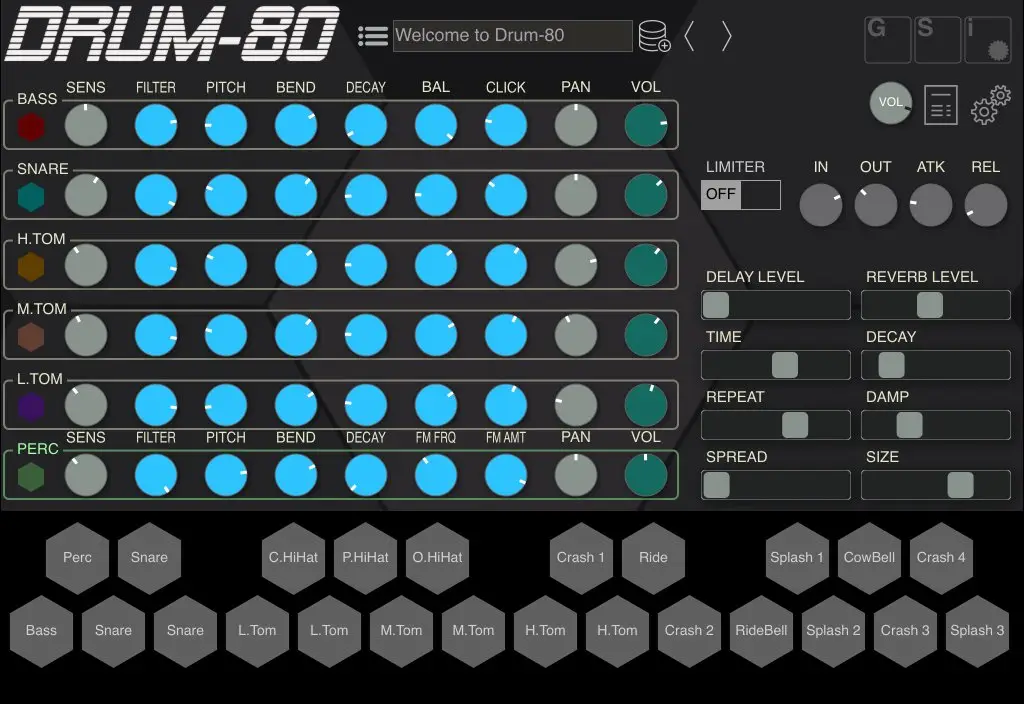Click the G button at top right
Viewport: 1024px width, 704px height.
[x=888, y=40]
